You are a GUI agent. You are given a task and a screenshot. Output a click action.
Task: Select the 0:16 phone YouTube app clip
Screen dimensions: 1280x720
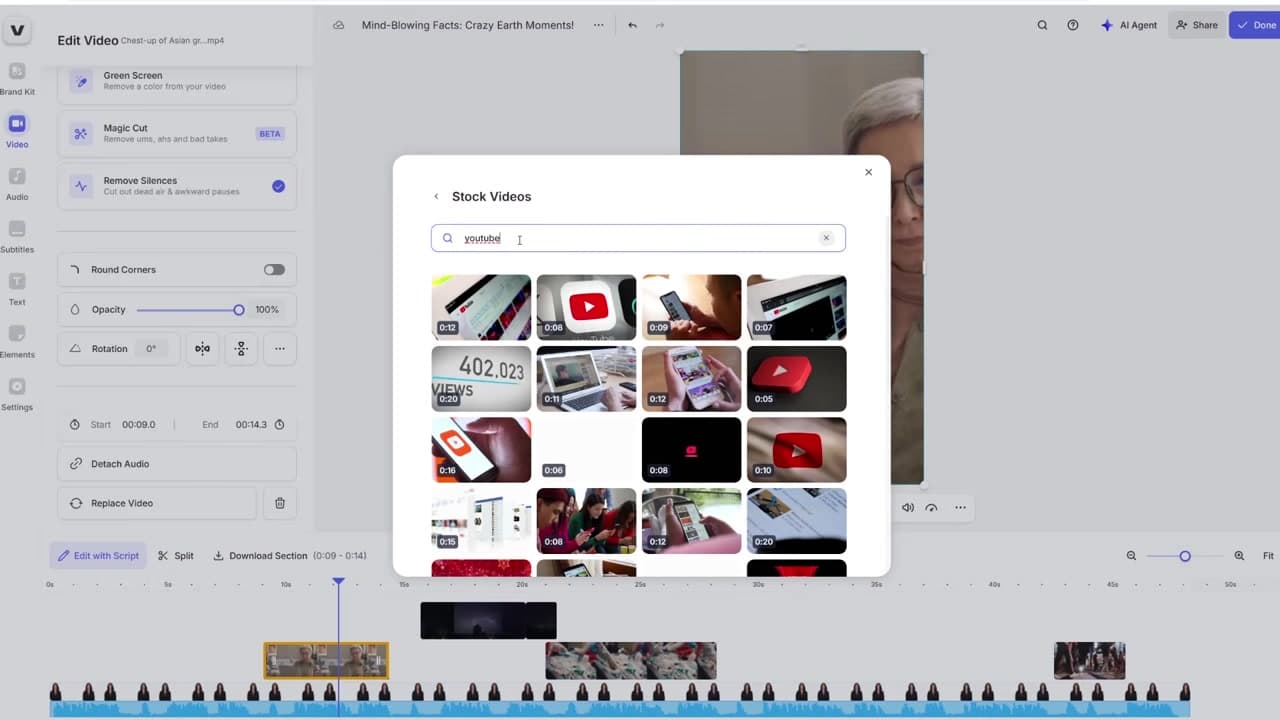481,450
